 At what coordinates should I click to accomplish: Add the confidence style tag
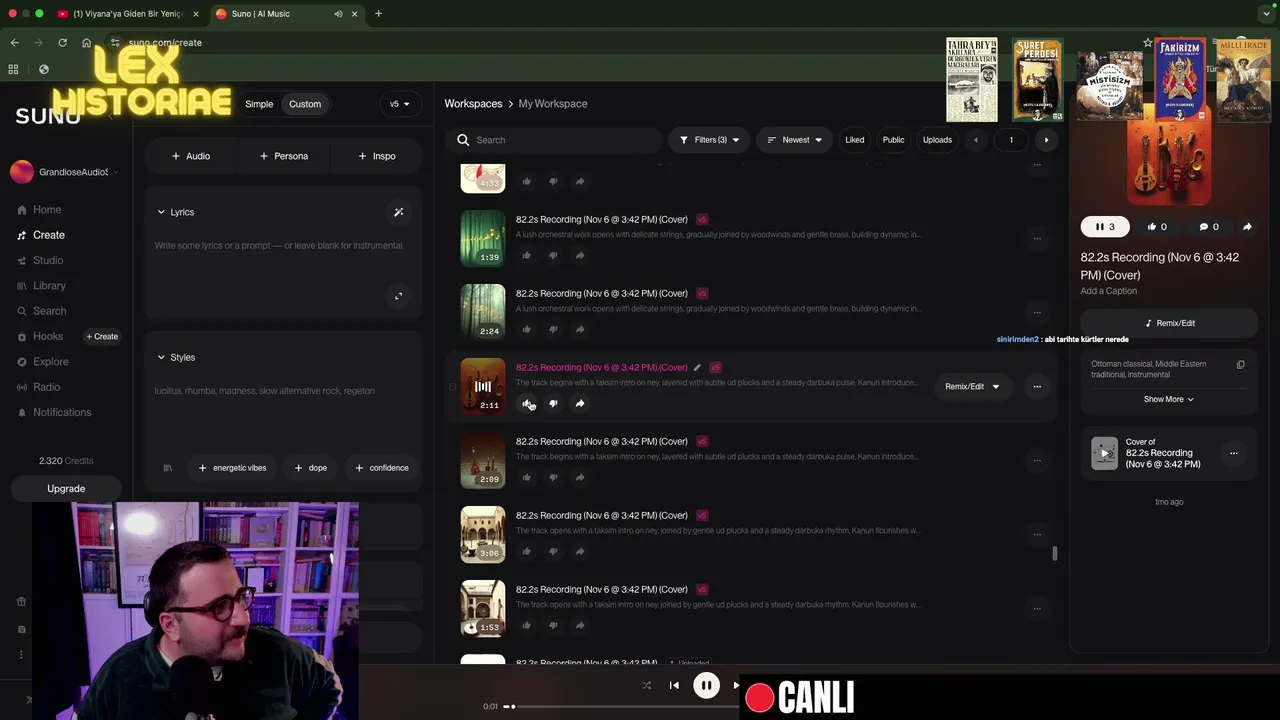coord(382,468)
